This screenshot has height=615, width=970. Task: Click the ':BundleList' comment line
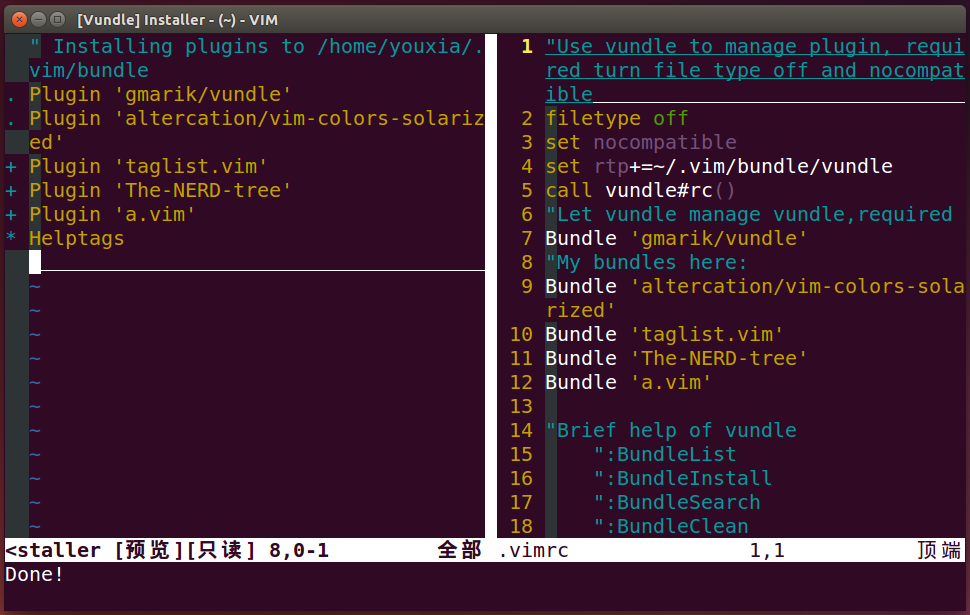pos(665,455)
